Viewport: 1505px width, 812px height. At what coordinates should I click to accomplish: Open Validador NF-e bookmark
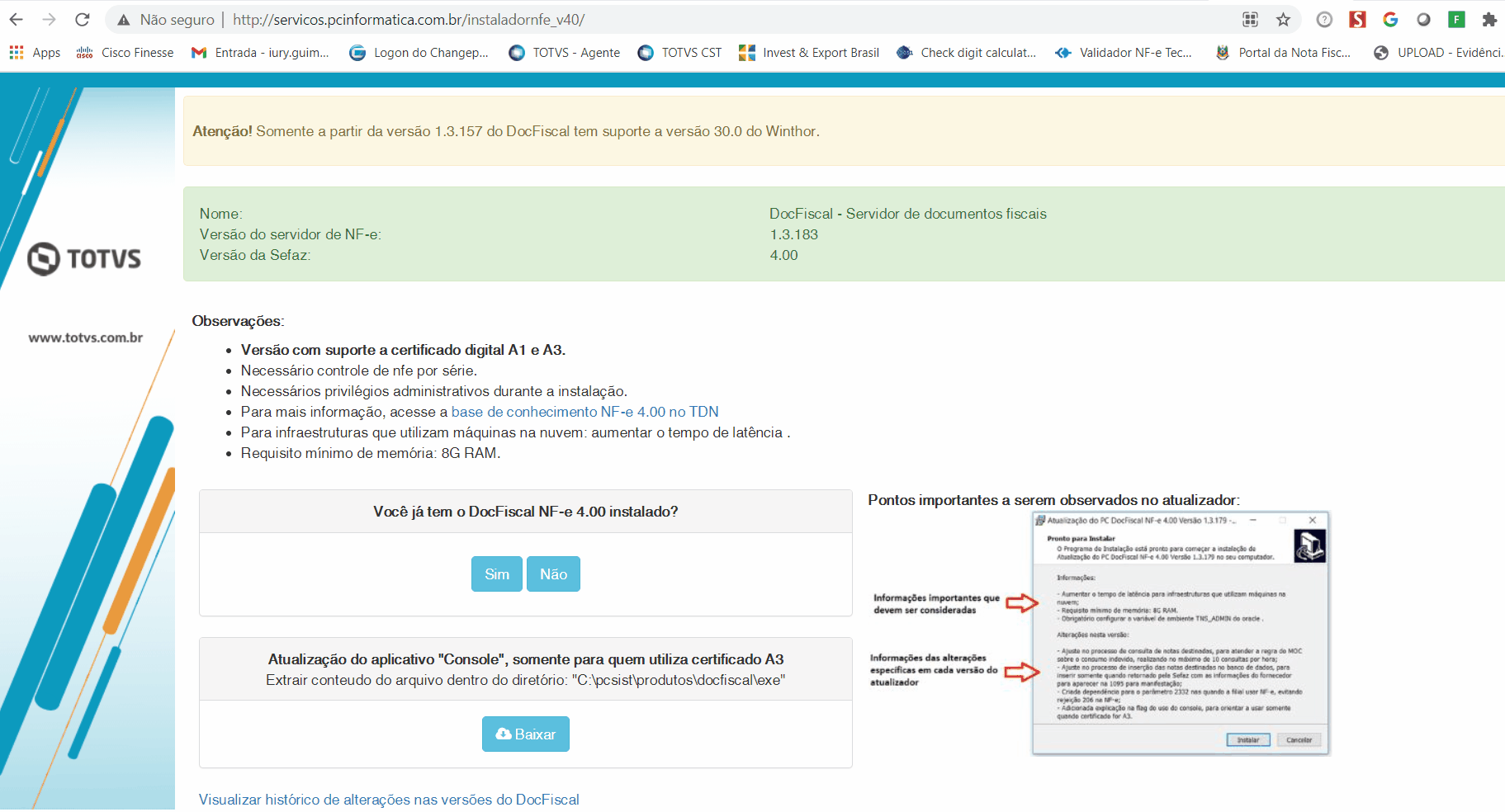click(x=1124, y=53)
